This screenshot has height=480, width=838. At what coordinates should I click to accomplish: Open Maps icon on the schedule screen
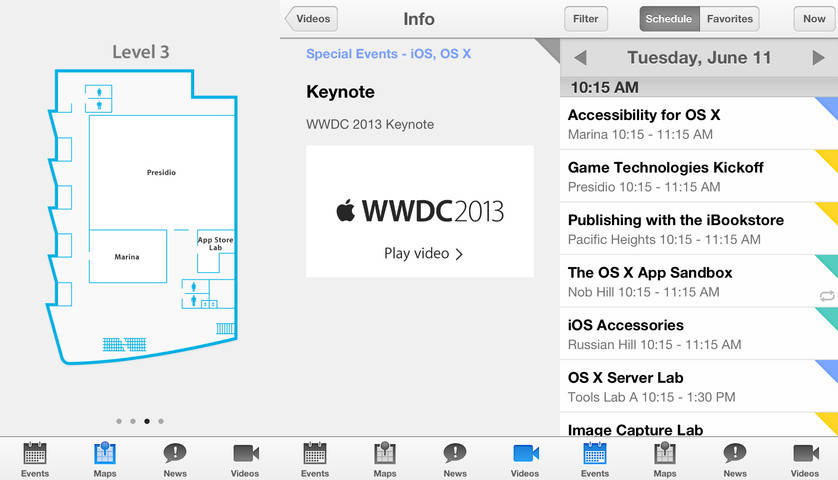click(x=665, y=453)
